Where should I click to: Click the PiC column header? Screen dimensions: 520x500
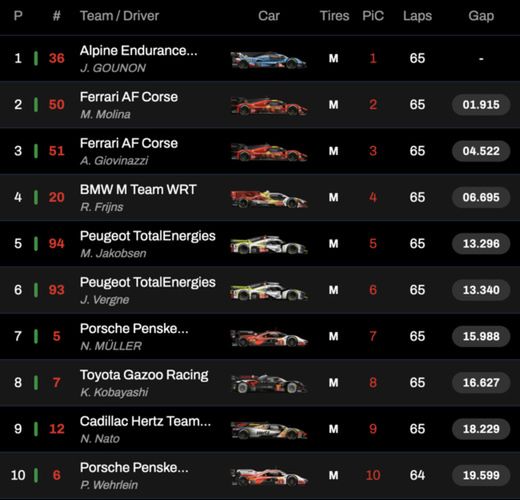(x=373, y=16)
